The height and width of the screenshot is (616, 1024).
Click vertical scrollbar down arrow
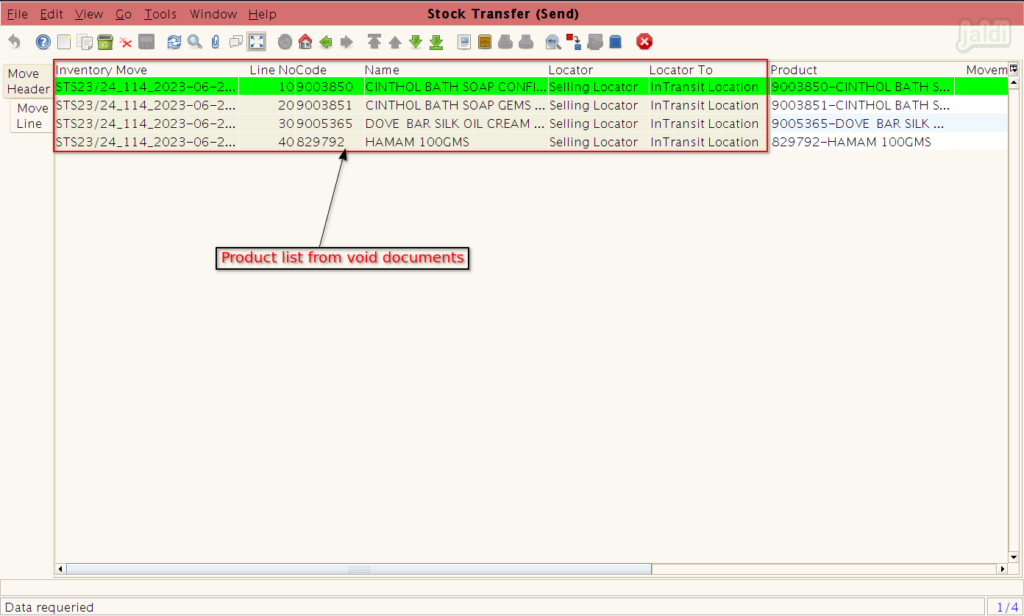(1014, 557)
